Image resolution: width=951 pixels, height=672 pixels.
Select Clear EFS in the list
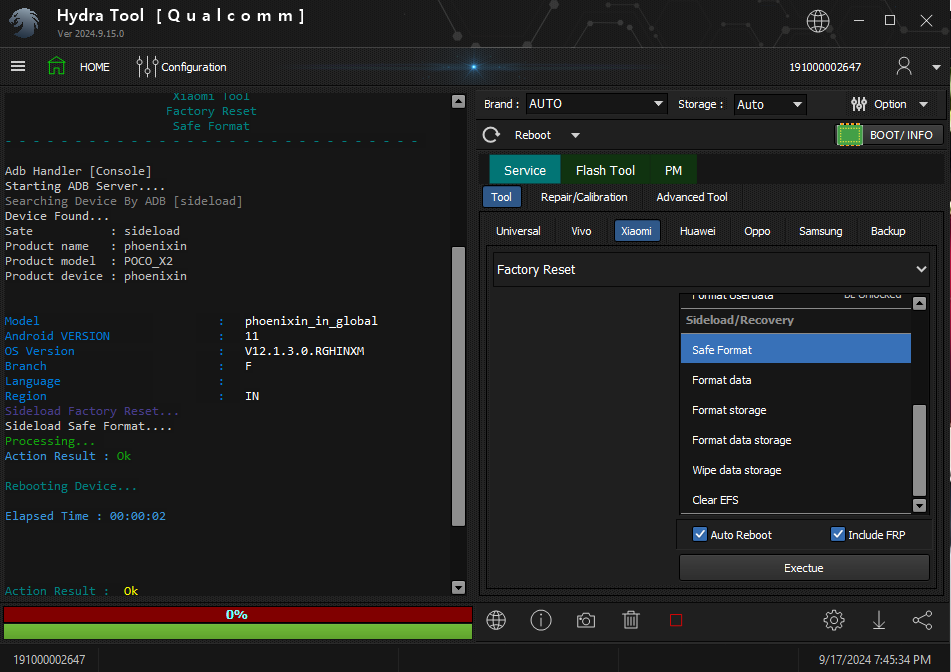click(x=796, y=500)
